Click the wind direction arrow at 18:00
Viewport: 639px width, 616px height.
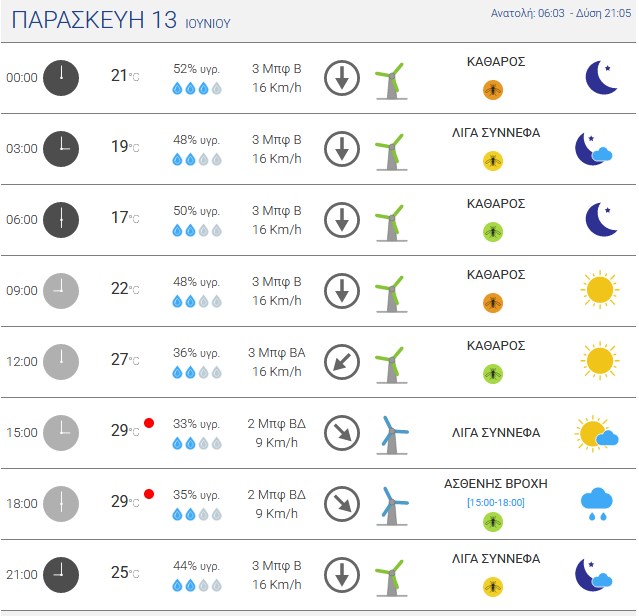point(342,504)
